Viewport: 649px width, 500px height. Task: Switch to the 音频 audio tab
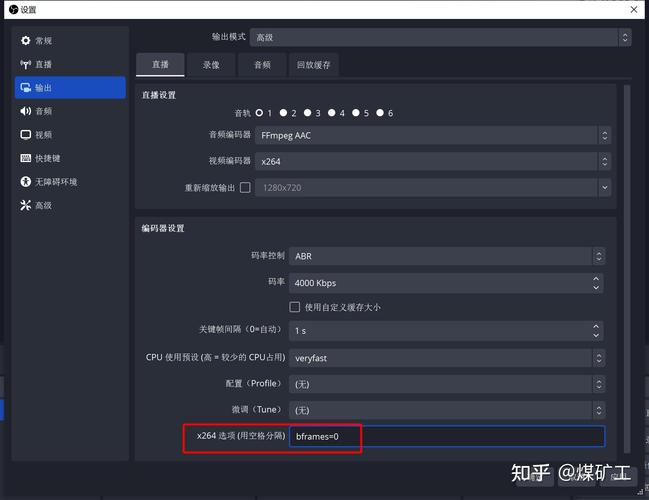coord(262,65)
